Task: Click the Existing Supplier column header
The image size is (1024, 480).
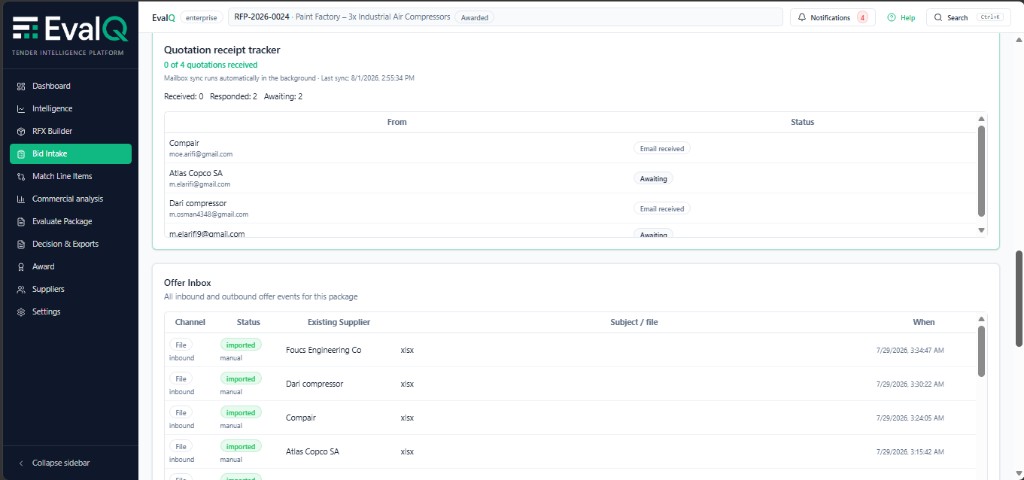Action: click(x=339, y=322)
